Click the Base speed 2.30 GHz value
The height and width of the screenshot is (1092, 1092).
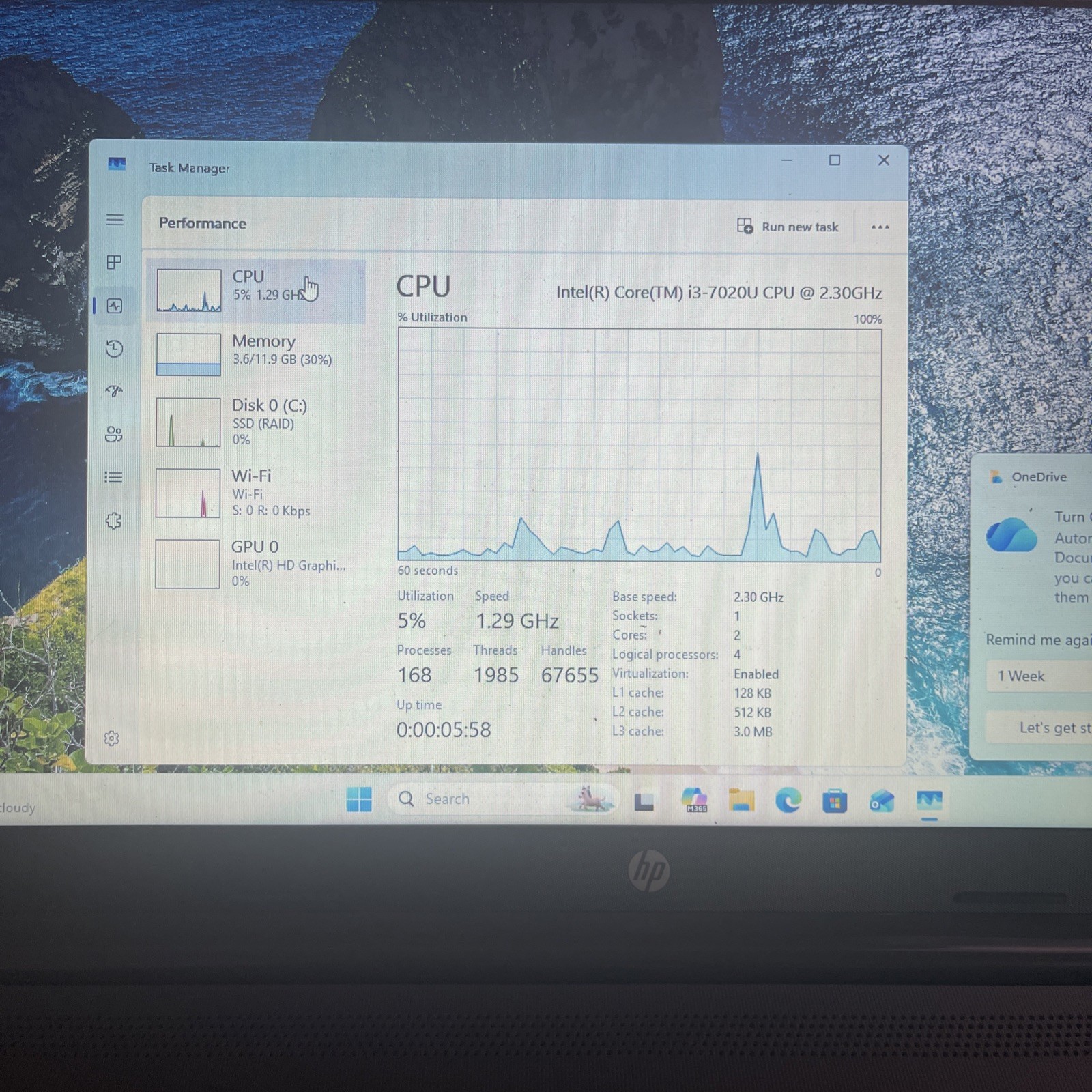coord(758,597)
